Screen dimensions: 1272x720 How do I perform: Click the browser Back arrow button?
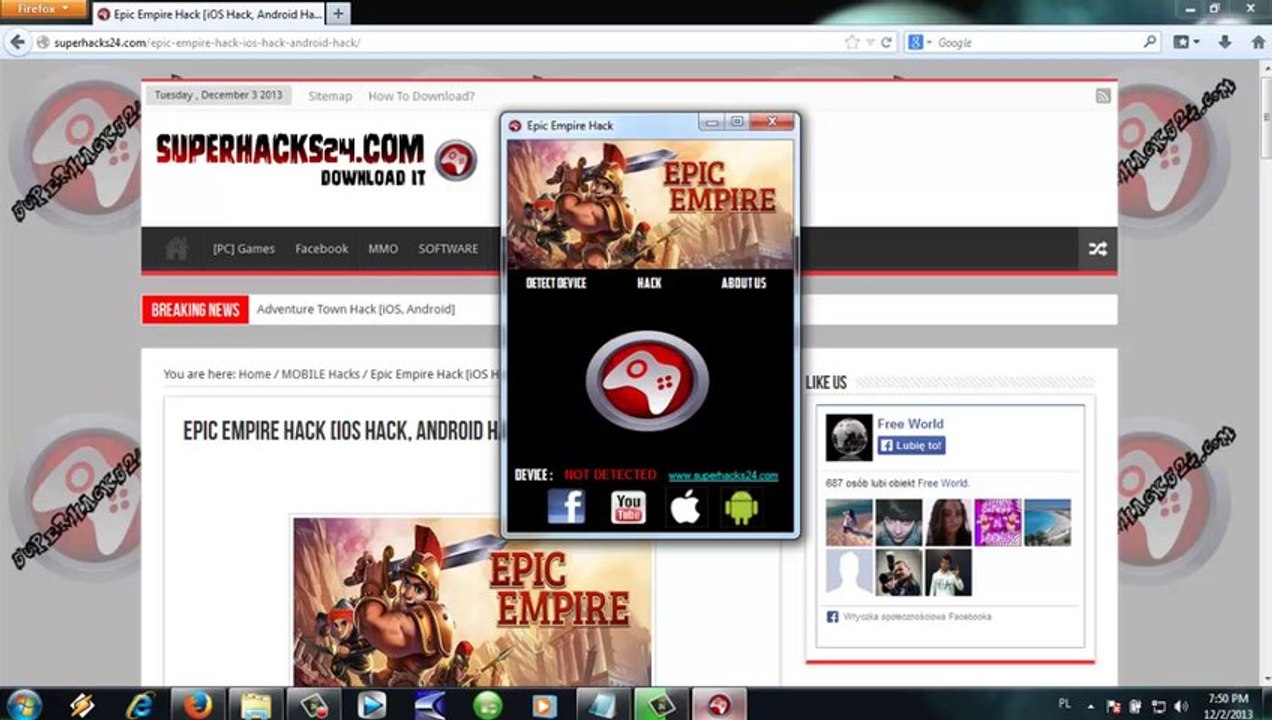pos(17,43)
